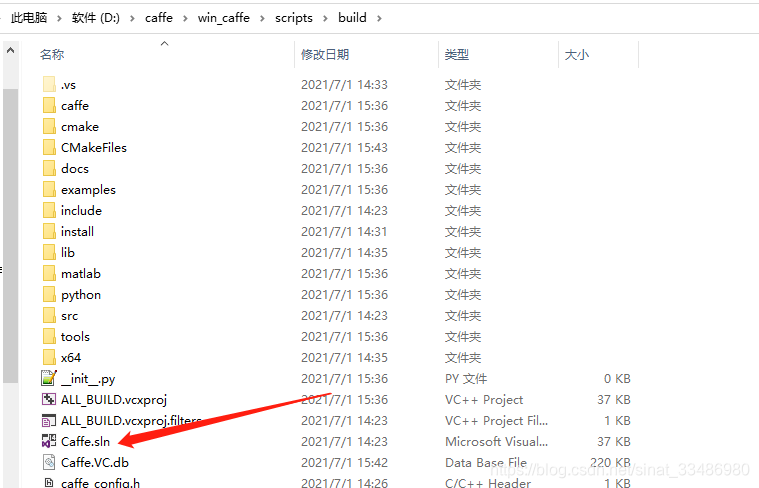This screenshot has width=759, height=488.
Task: Expand breadcrumb chevron after 此电脑
Action: pos(59,18)
